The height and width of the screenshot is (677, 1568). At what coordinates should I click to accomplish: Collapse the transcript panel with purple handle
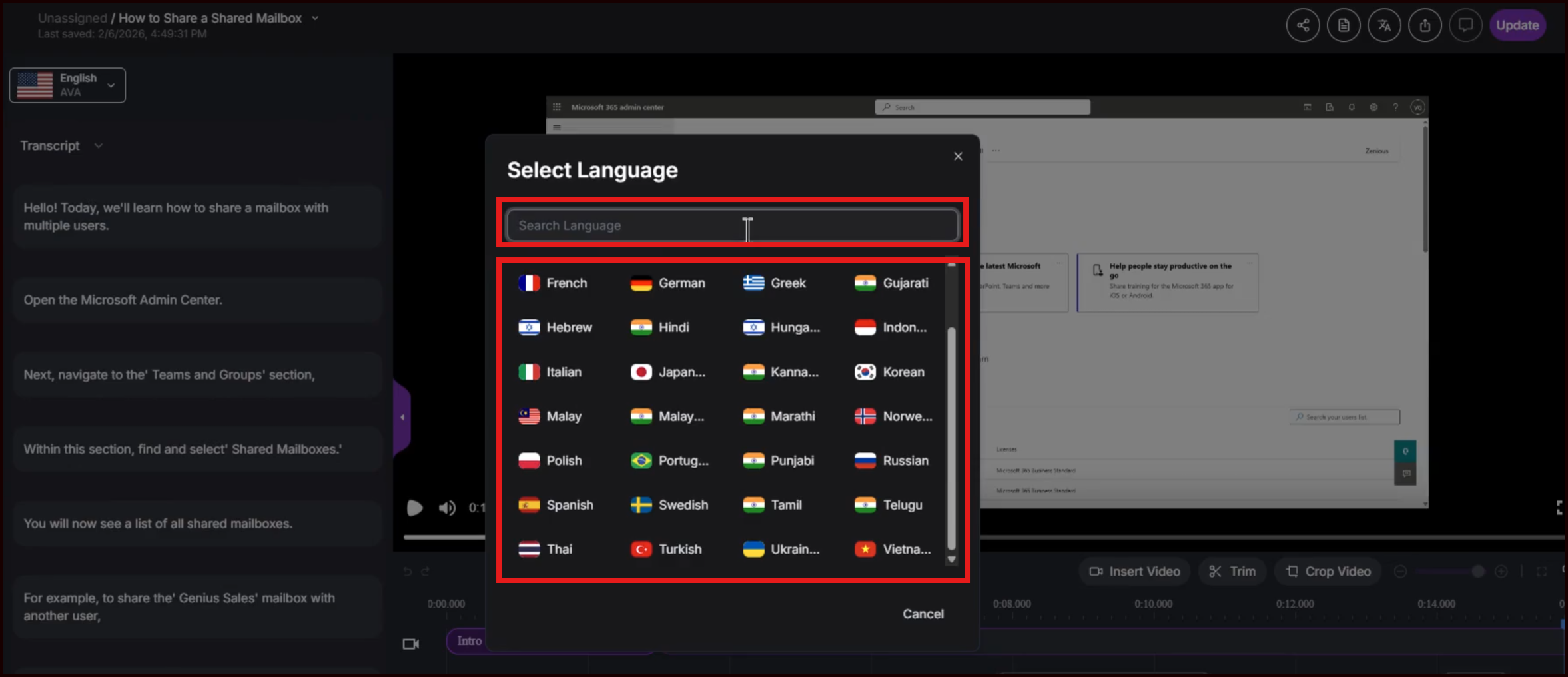point(402,418)
